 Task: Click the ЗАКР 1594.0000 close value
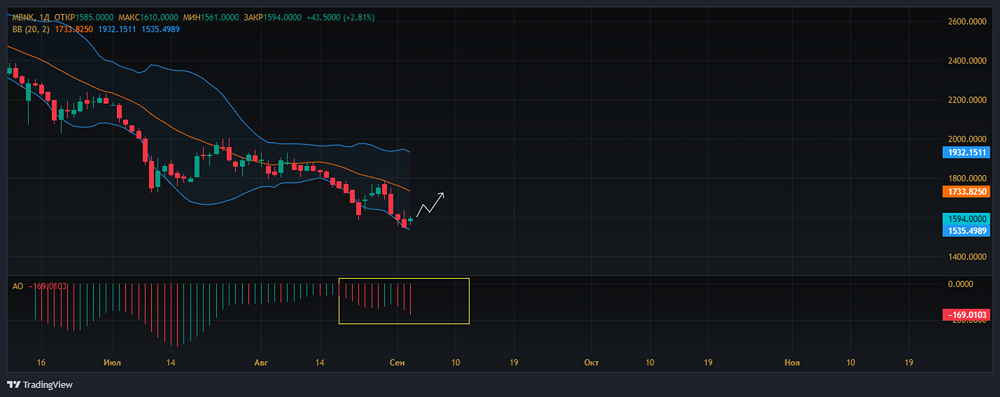273,18
